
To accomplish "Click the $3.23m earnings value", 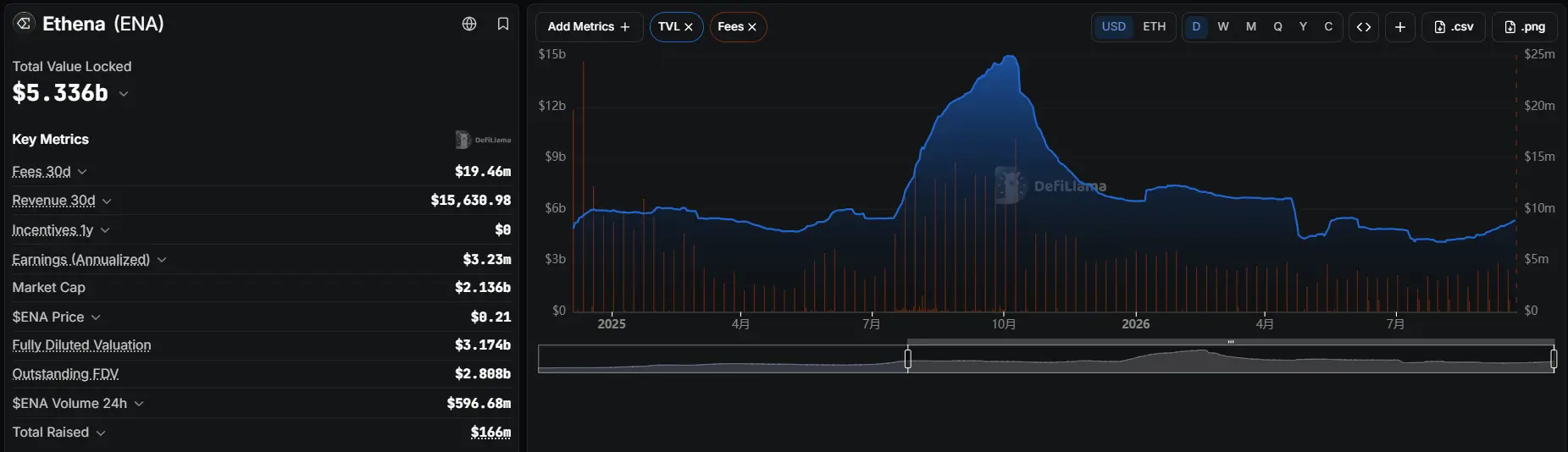I will 487,260.
